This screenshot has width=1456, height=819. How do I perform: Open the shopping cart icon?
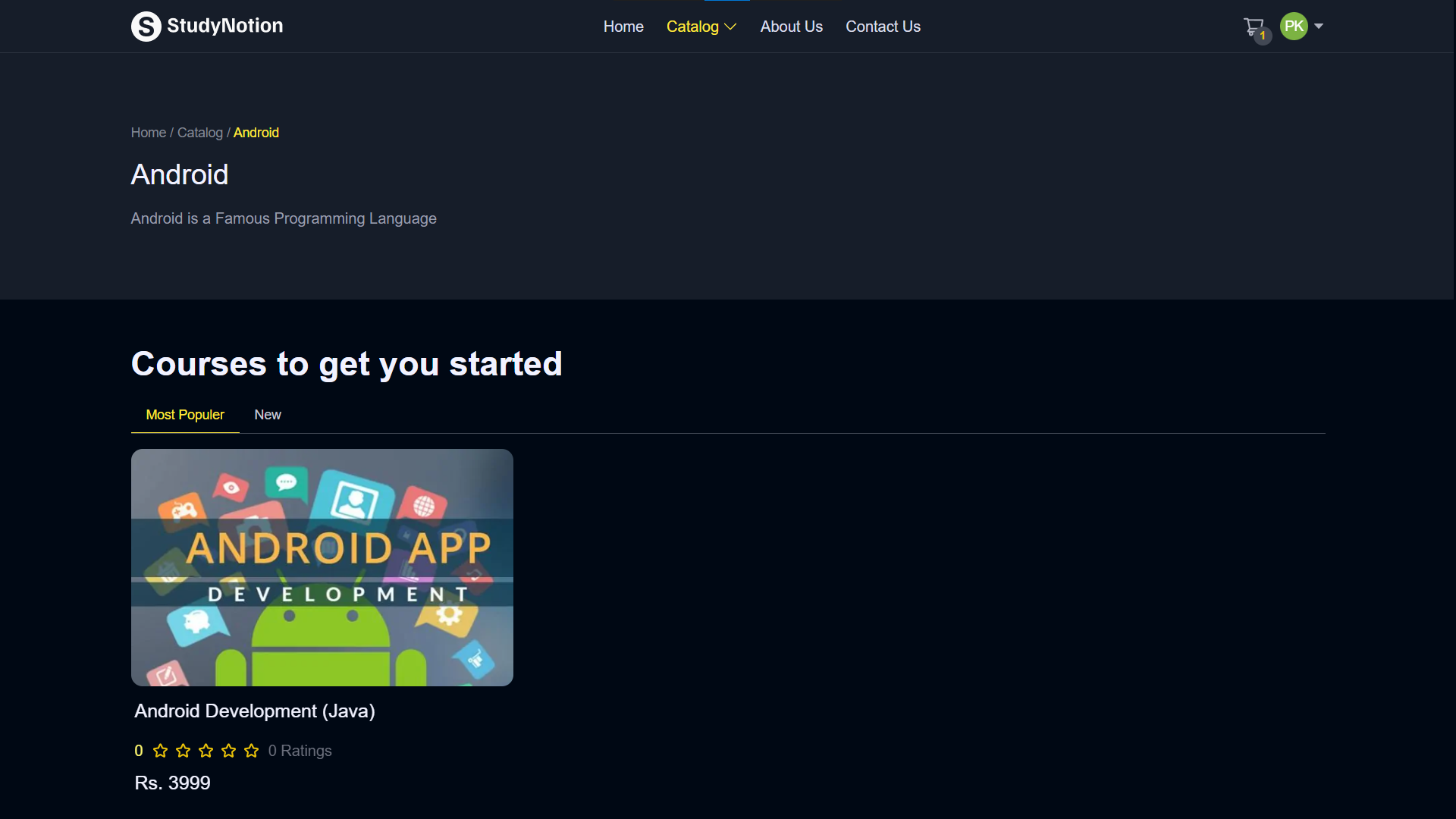pyautogui.click(x=1254, y=27)
